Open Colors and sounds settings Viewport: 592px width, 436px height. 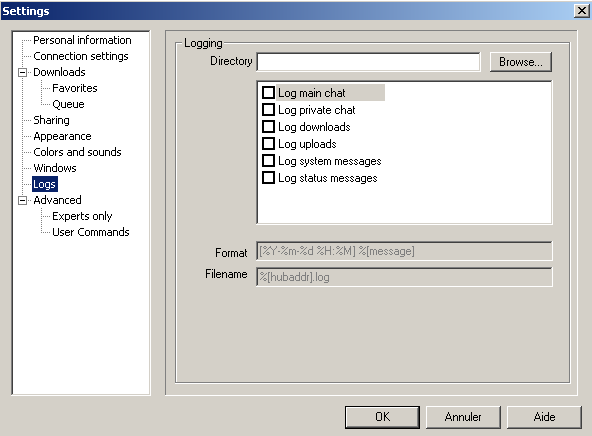coord(77,152)
